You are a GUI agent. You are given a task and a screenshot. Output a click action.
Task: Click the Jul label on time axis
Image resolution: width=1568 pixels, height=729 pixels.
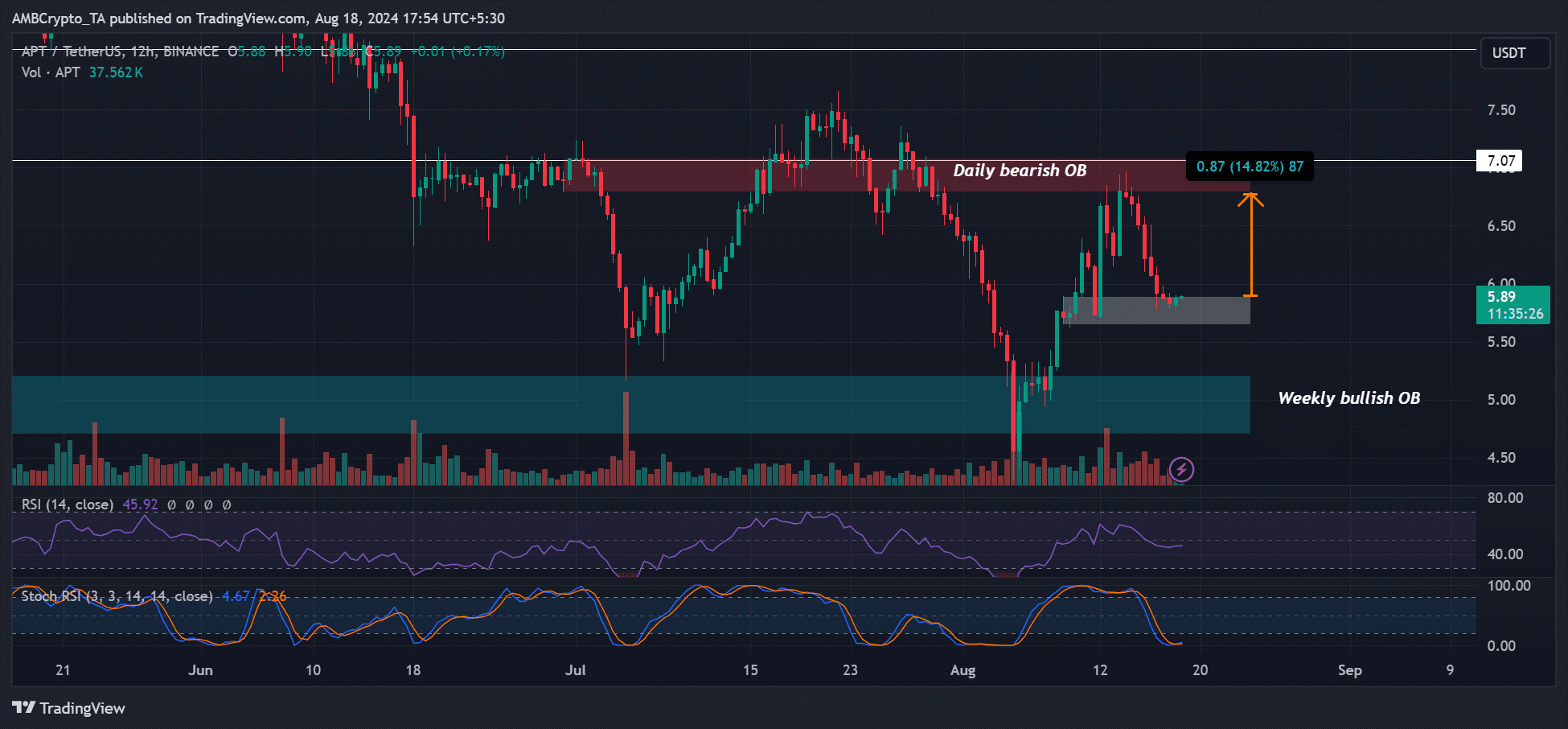pos(575,670)
